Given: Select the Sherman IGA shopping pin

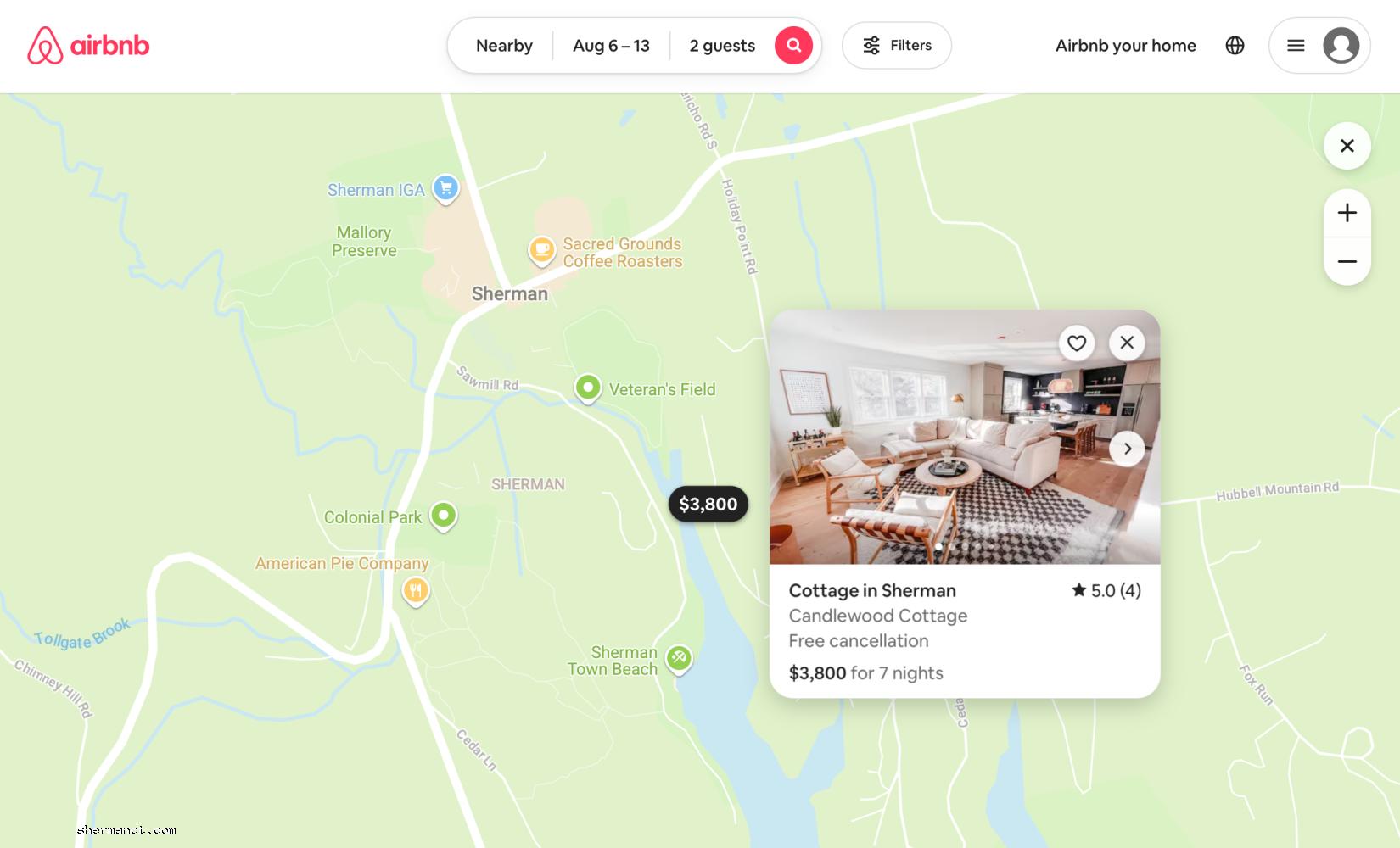Looking at the screenshot, I should [445, 188].
